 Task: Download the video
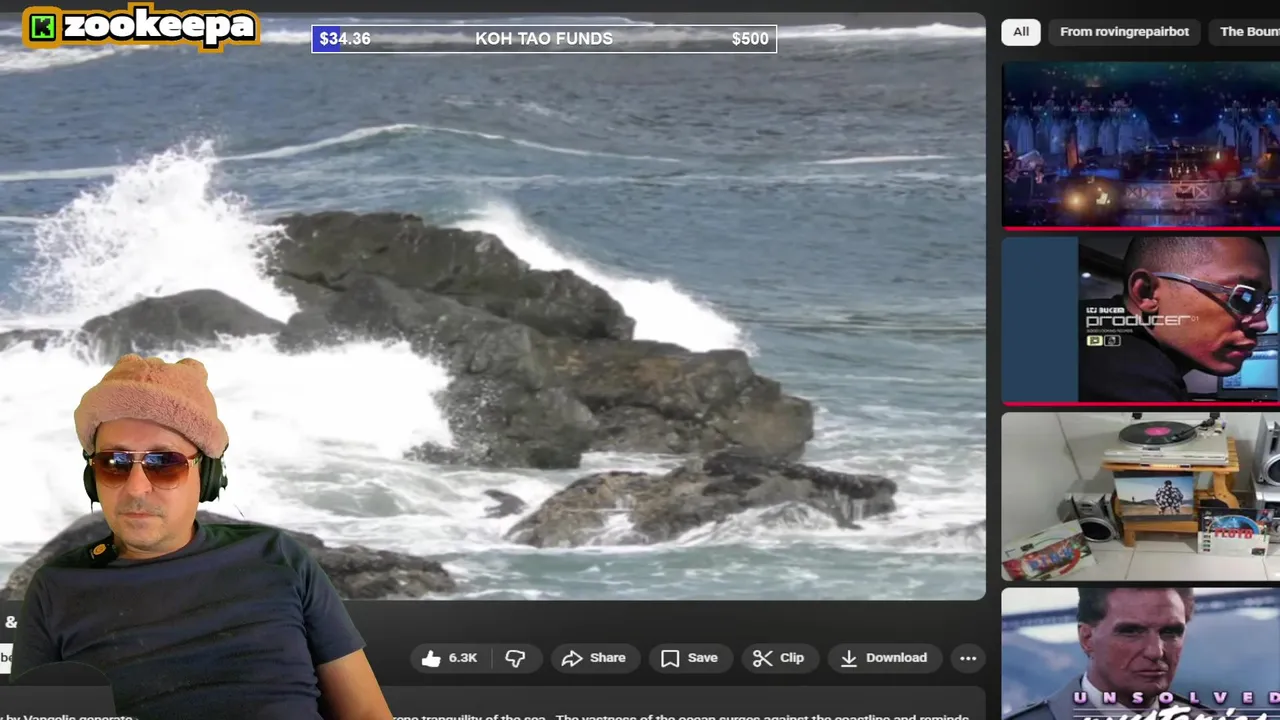coord(884,658)
